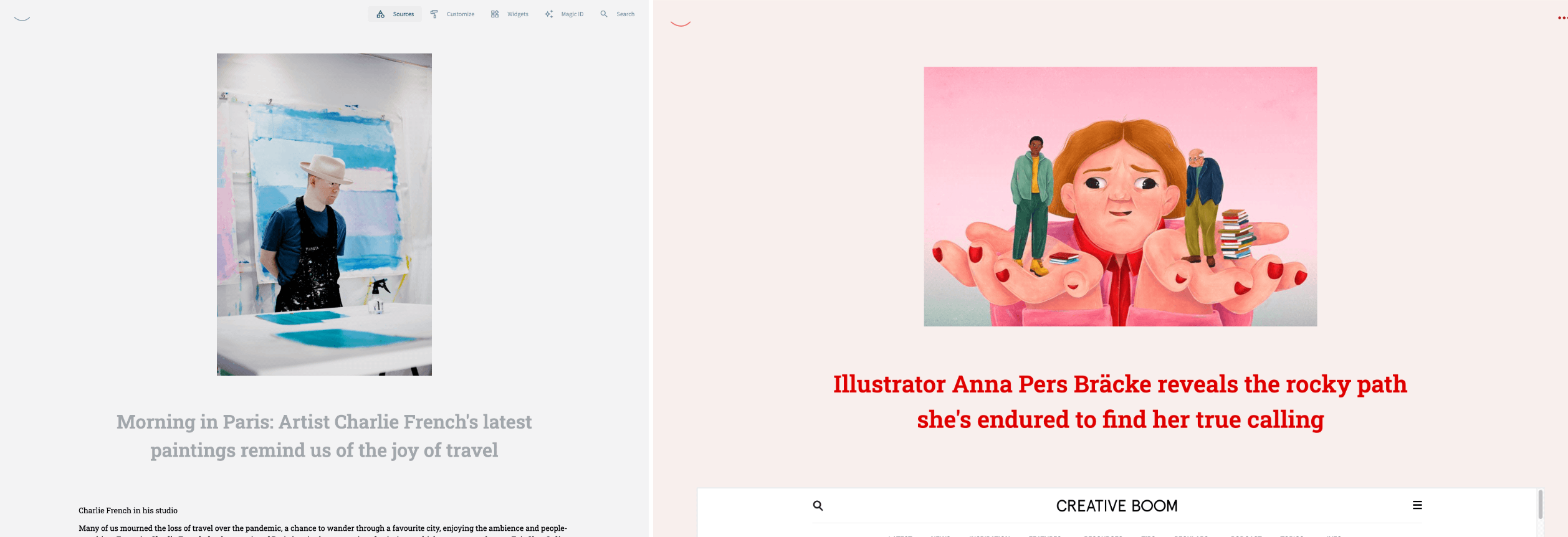Open the Anna Pers Bräcke article headline
The image size is (1568, 537).
[x=1120, y=402]
